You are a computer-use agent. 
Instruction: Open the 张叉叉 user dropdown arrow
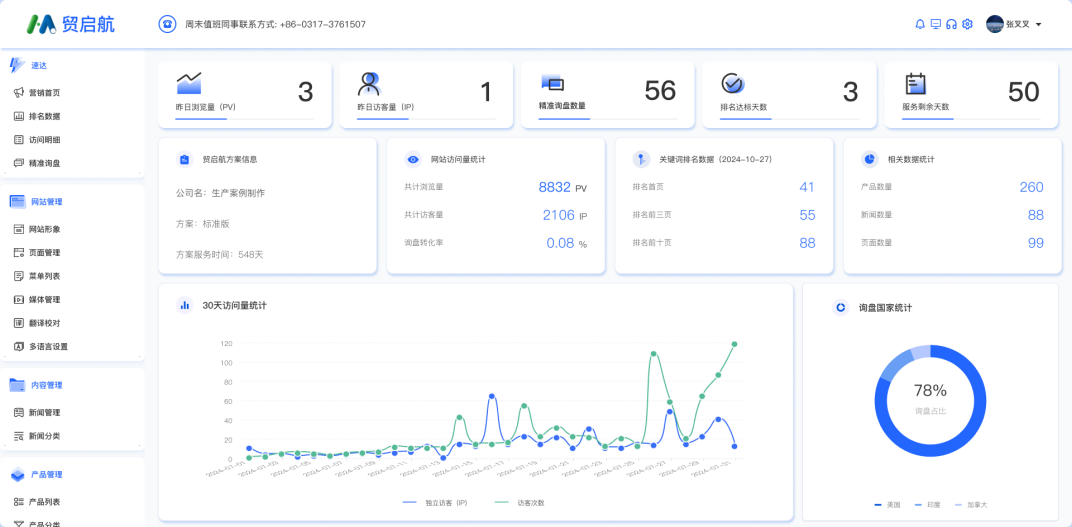tap(1039, 24)
